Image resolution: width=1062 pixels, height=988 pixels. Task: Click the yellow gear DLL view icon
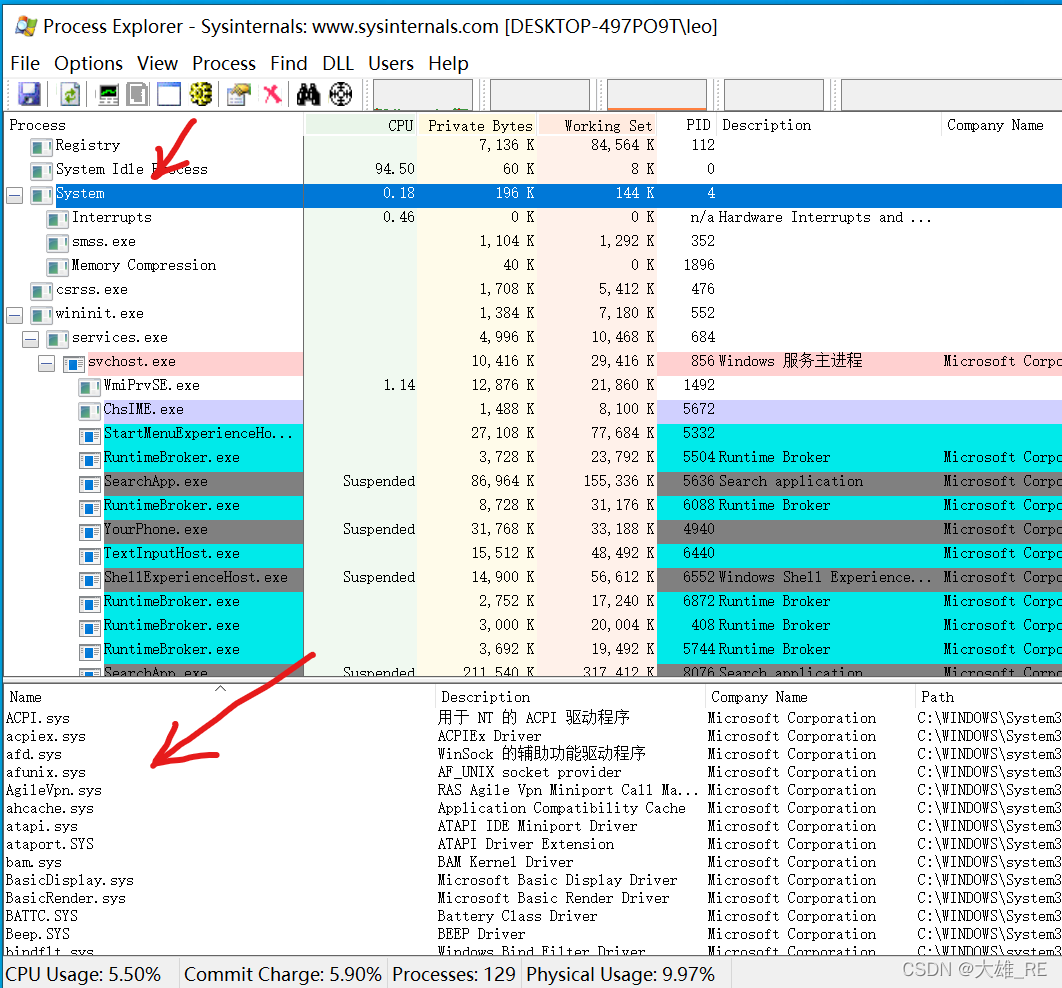click(201, 93)
